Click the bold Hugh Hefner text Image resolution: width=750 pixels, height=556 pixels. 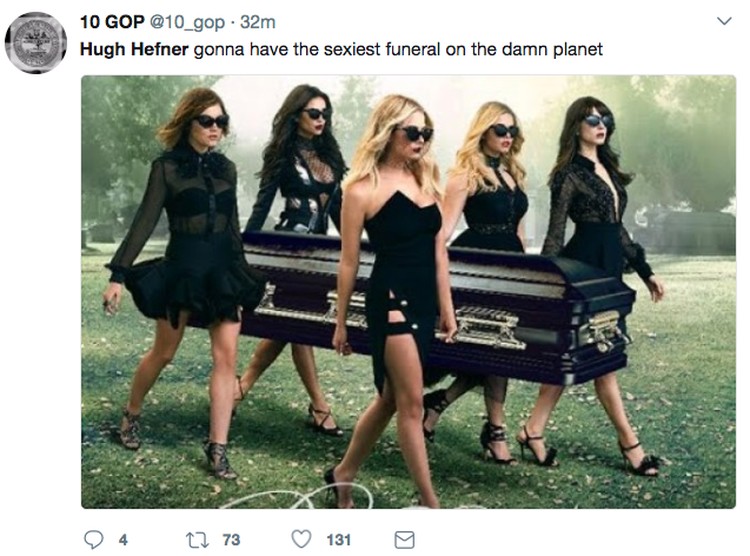click(134, 49)
